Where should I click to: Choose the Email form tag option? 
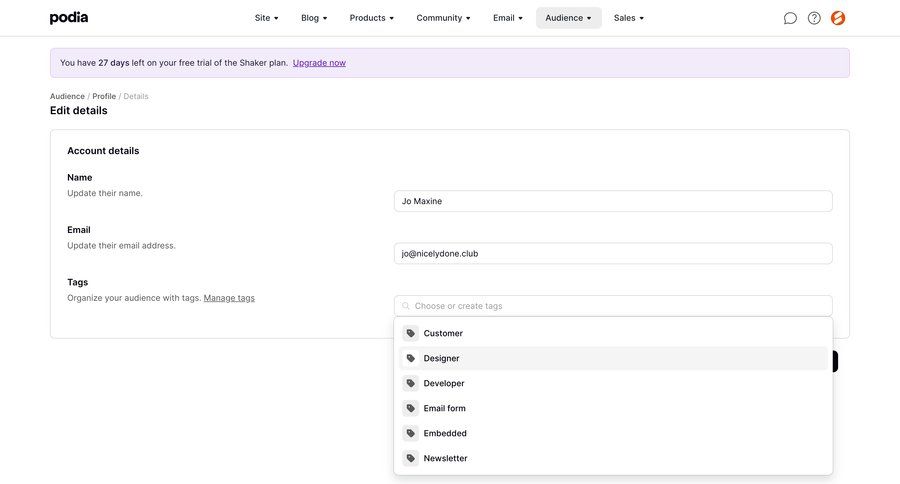point(613,408)
